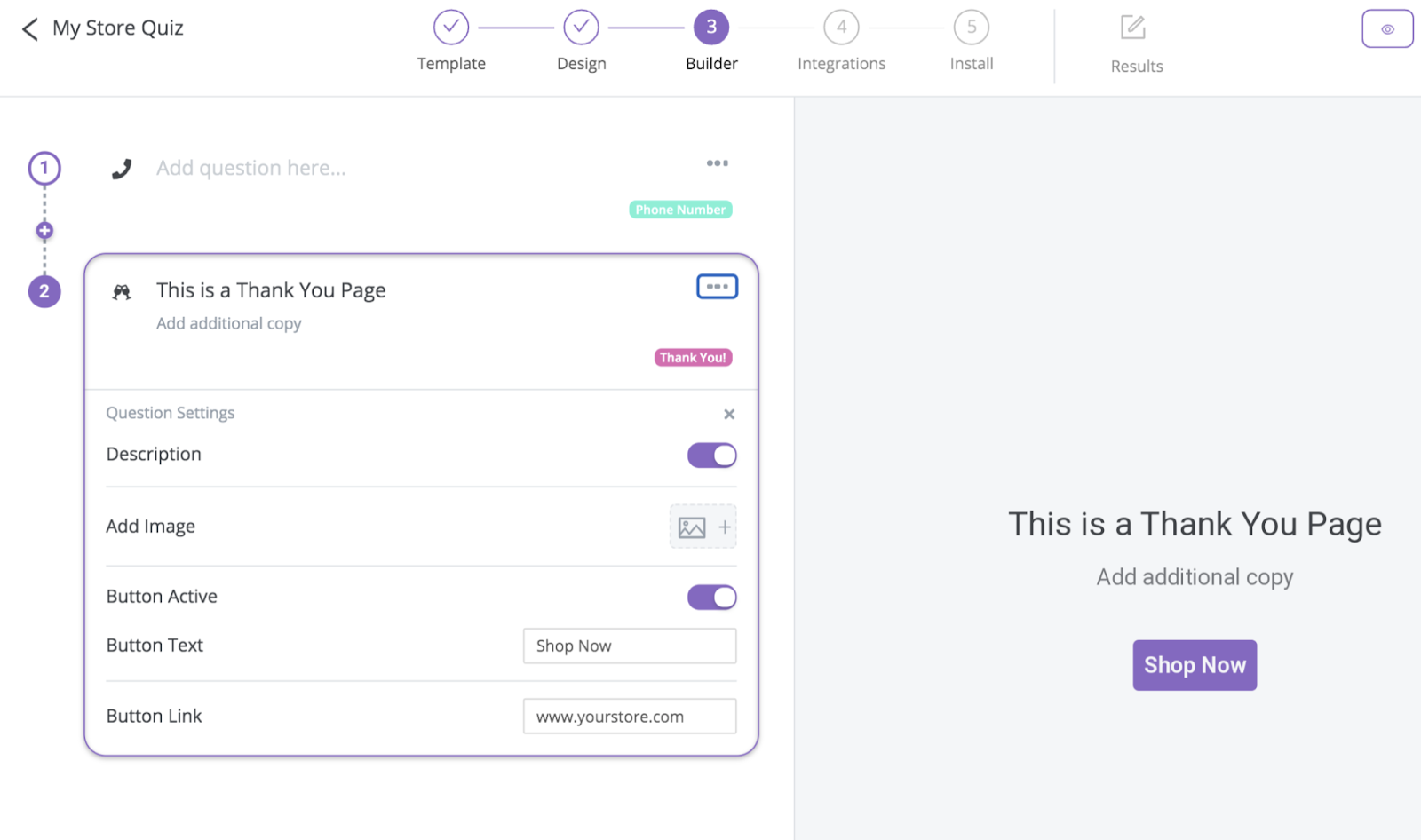Click the phone icon on question 1
1421x840 pixels.
coord(122,169)
